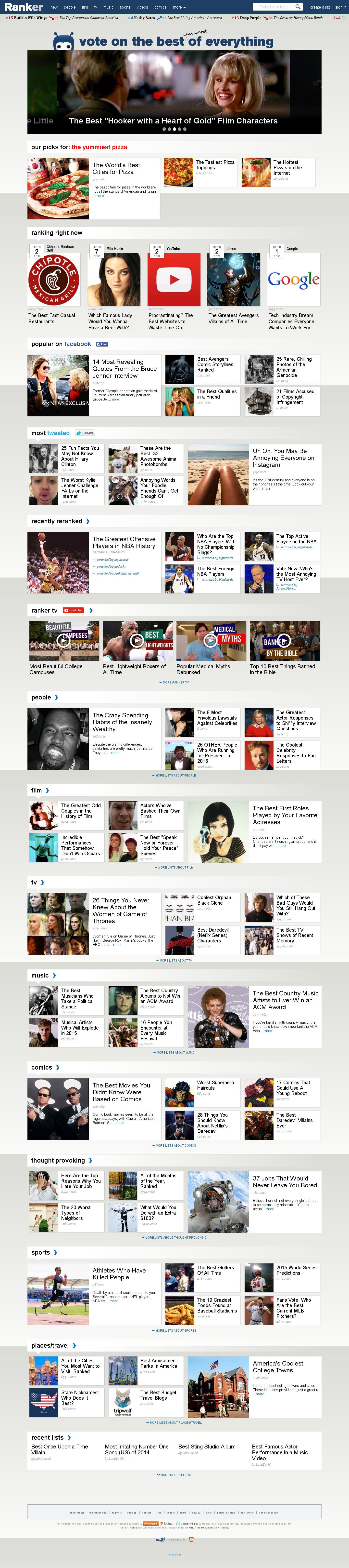Screen dimensions: 349x1568
Task: Click the 'sign in' link
Action: tap(340, 7)
